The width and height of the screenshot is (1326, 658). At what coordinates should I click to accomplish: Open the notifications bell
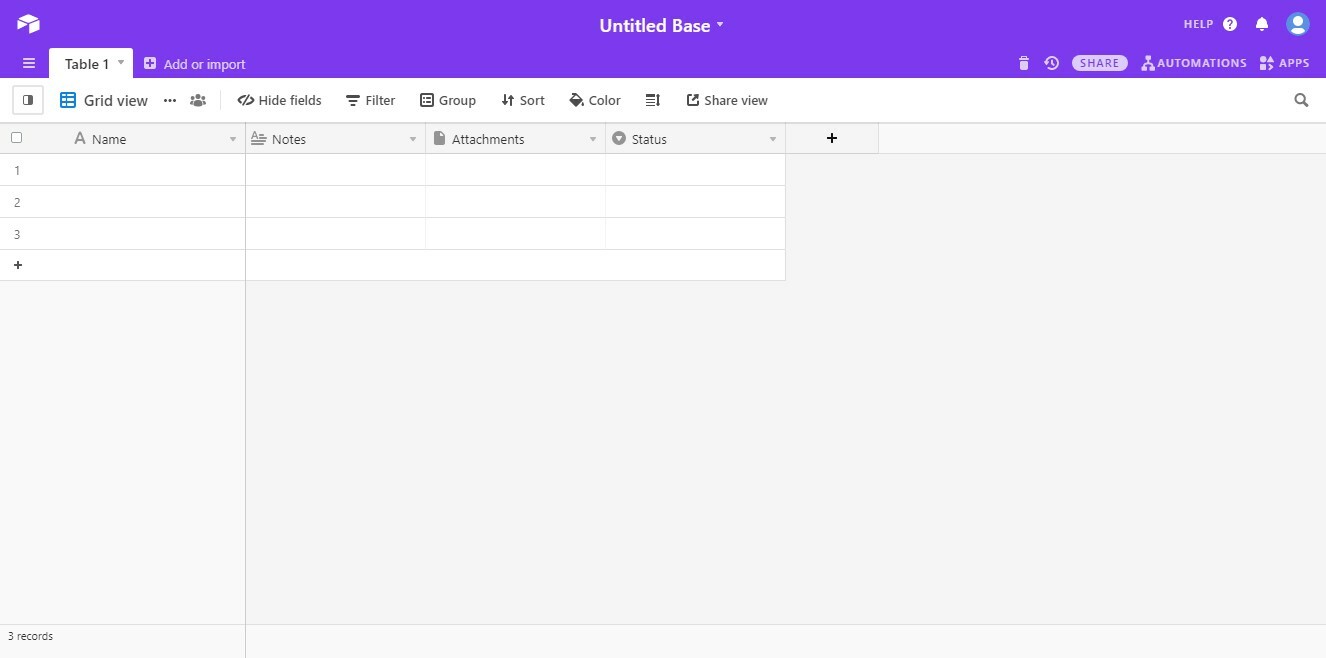click(1262, 24)
